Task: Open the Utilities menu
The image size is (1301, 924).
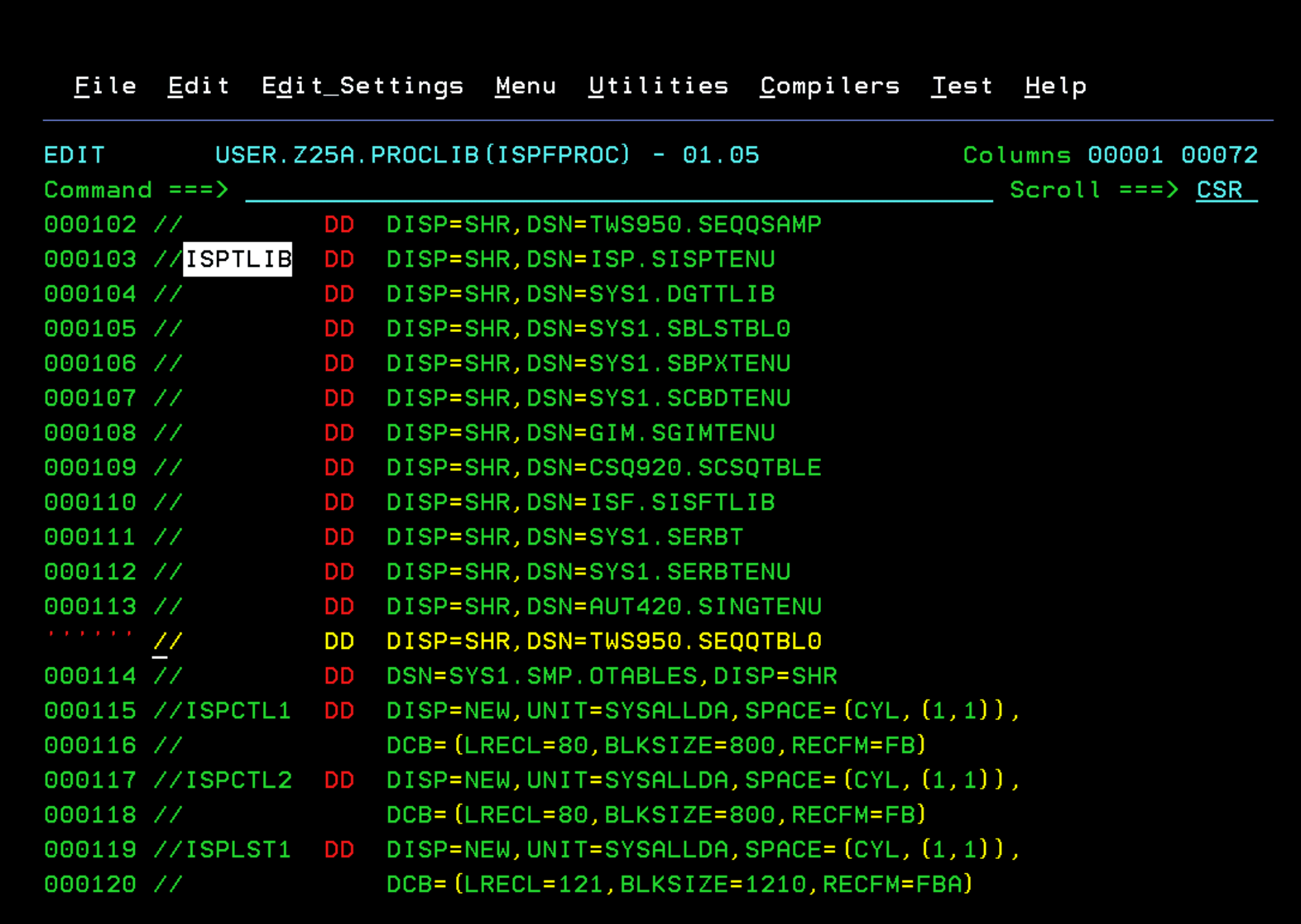Action: coord(658,86)
